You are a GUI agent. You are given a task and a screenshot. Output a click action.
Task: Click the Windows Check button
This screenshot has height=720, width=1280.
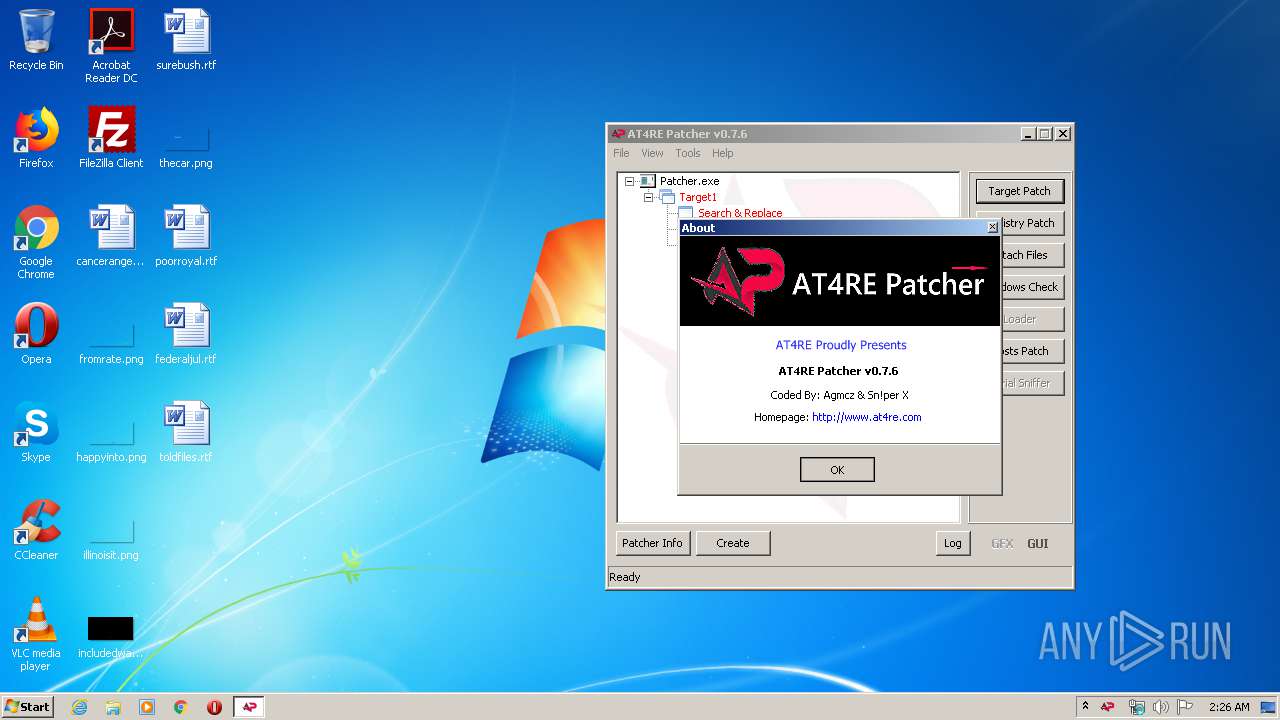[1032, 287]
